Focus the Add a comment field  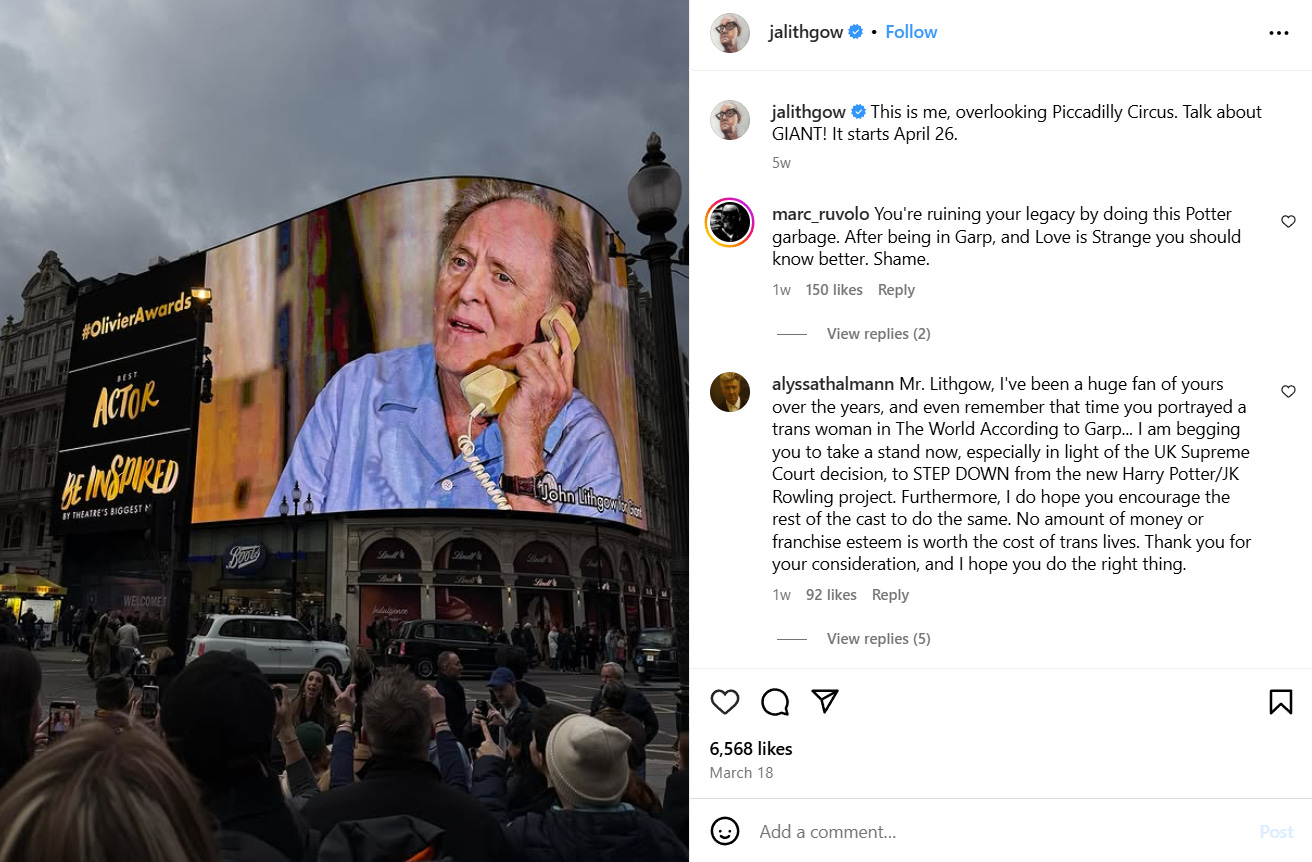[x=1000, y=831]
